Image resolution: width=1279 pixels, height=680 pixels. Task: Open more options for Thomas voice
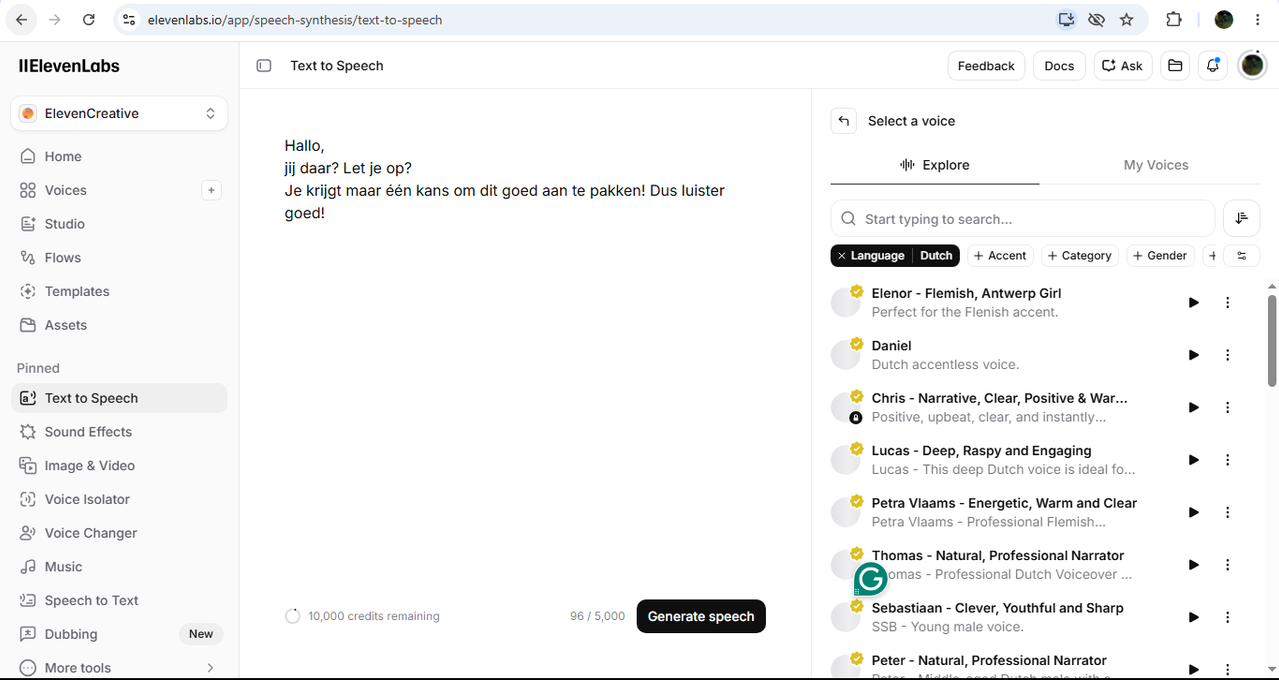pos(1228,565)
